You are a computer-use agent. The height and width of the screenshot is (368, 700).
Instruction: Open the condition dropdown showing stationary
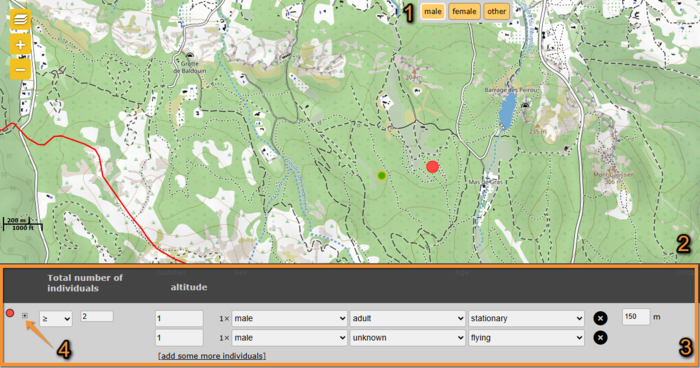point(526,318)
